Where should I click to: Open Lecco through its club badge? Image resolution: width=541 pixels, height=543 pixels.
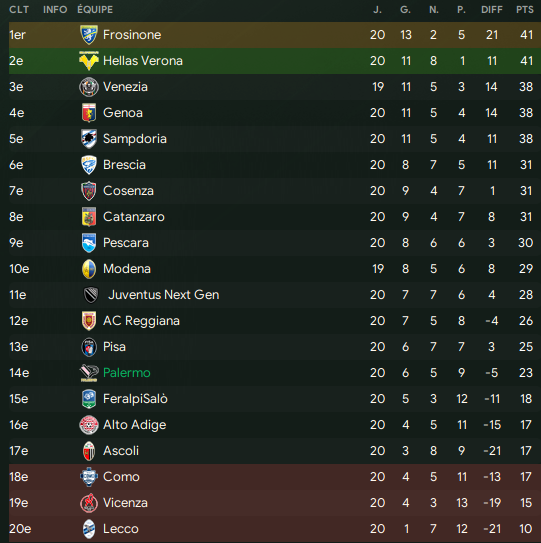click(89, 529)
